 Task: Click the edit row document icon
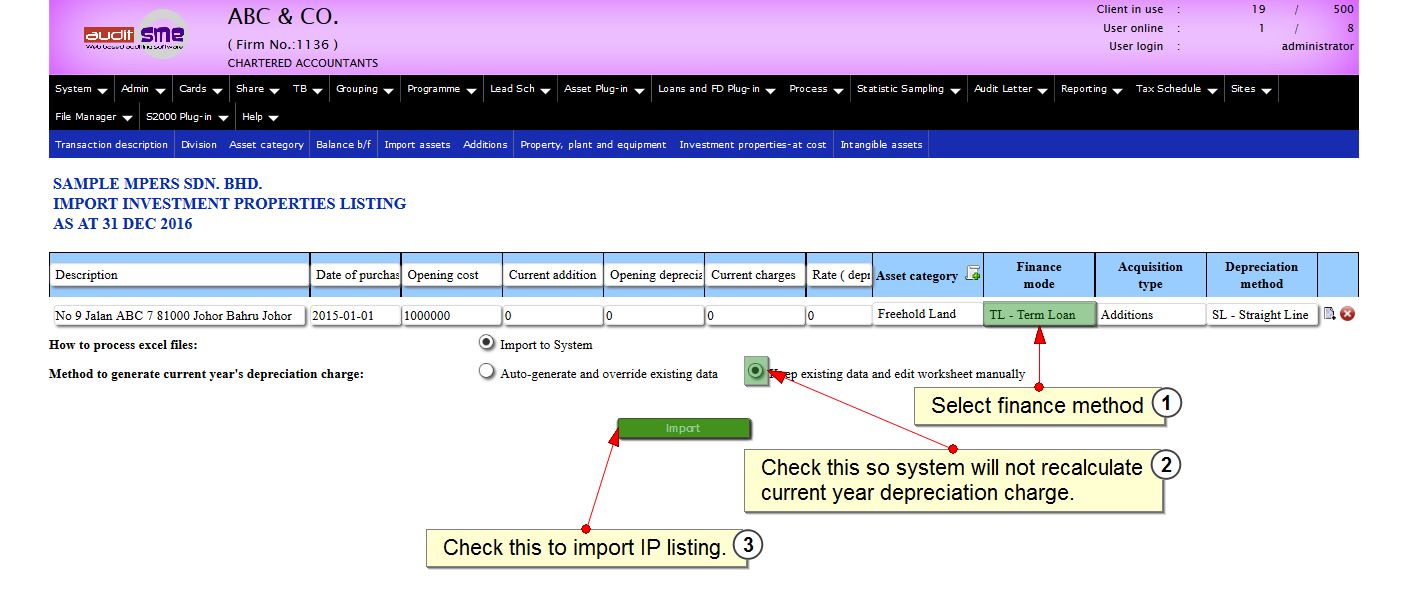[1330, 314]
